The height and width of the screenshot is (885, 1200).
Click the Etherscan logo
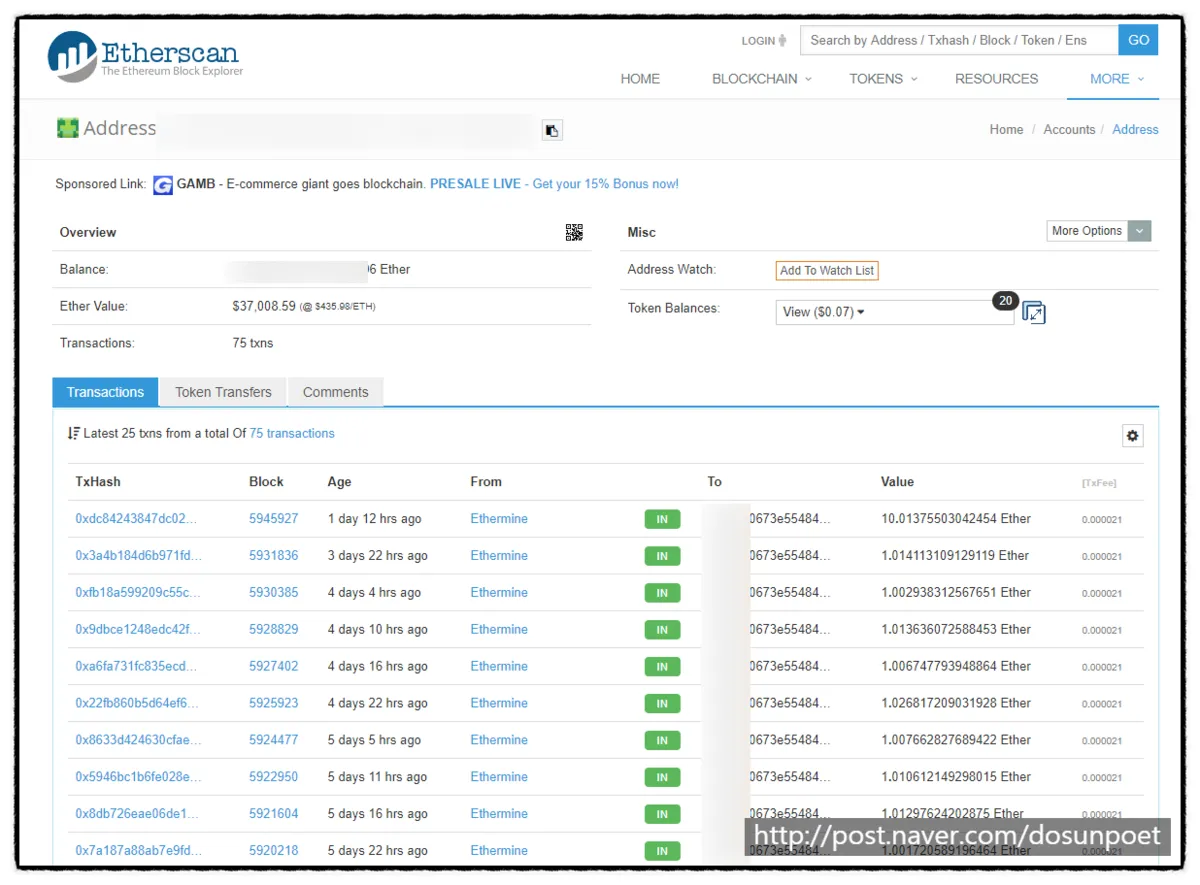click(145, 56)
